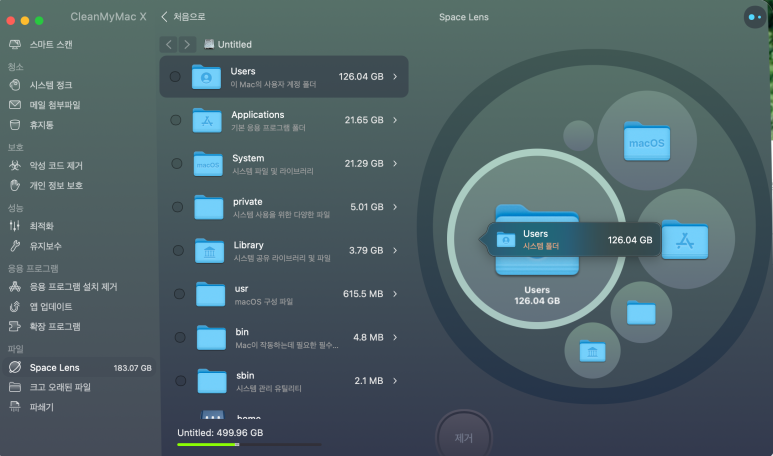The image size is (773, 456).
Task: Click the System Junk (시스템 정크) icon
Action: coord(15,85)
